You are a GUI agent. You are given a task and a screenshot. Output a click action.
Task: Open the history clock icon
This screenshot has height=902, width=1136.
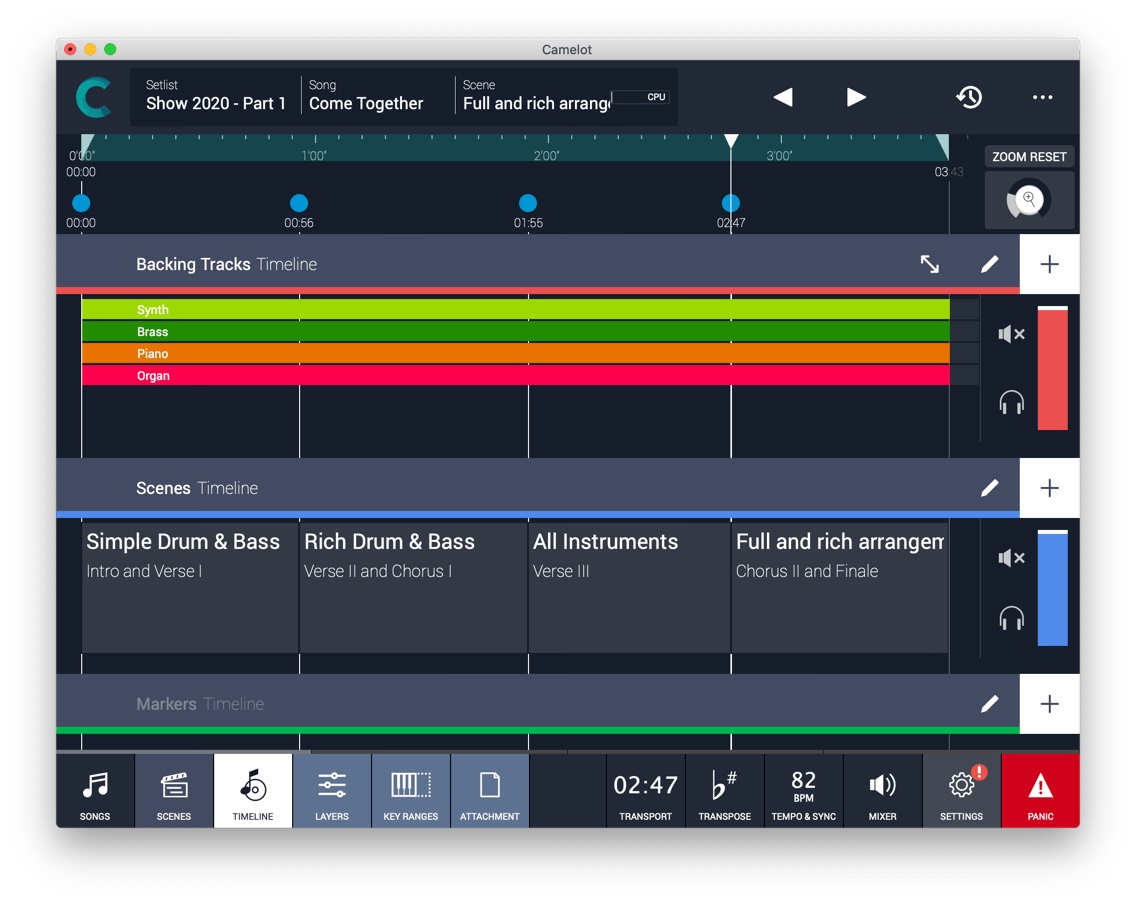tap(969, 97)
